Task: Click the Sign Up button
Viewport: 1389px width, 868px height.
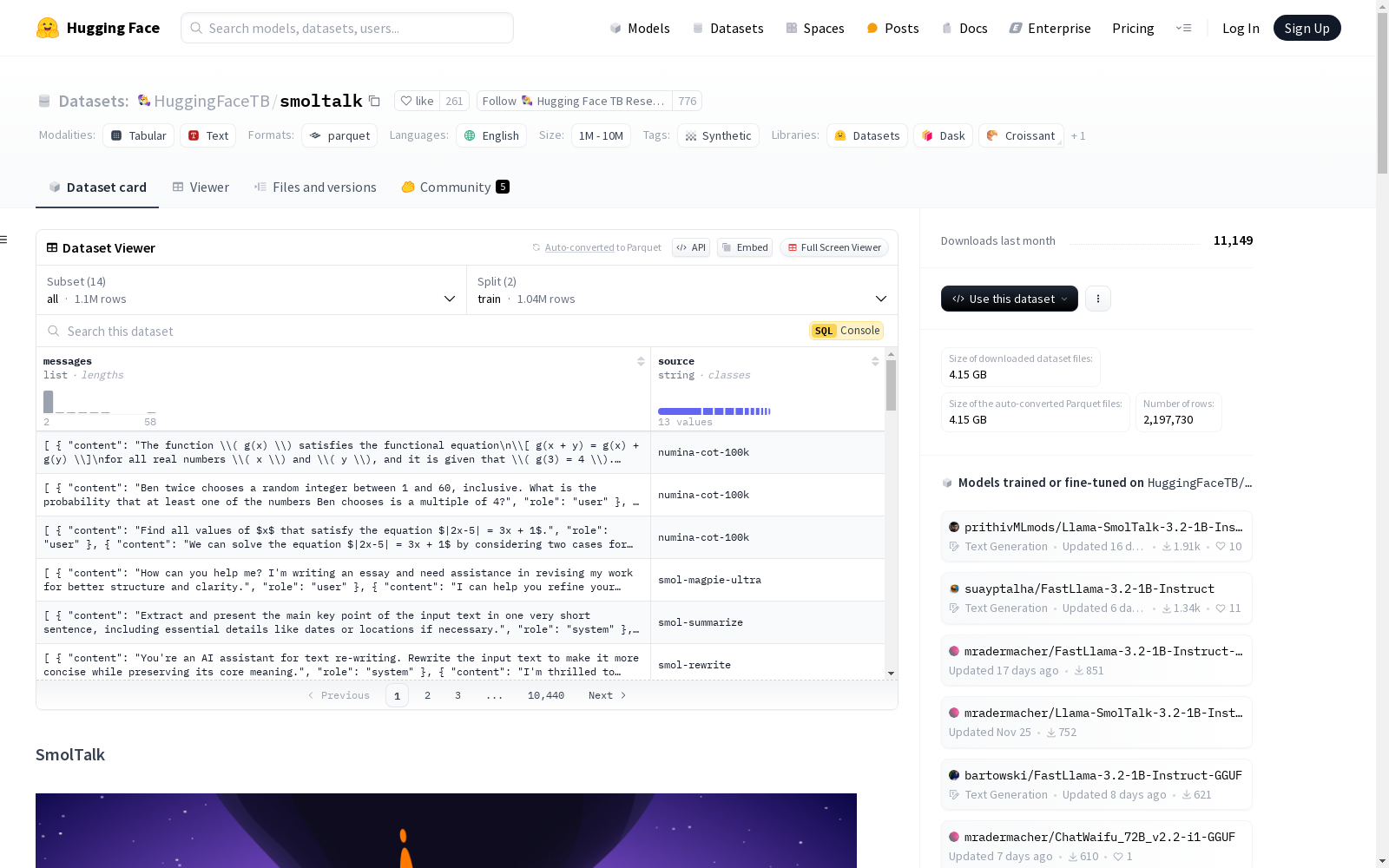Action: (x=1307, y=28)
